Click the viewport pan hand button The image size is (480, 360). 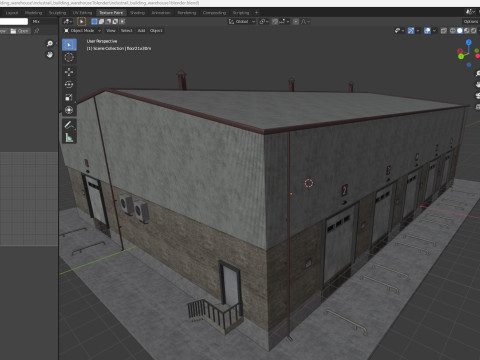coord(478,85)
